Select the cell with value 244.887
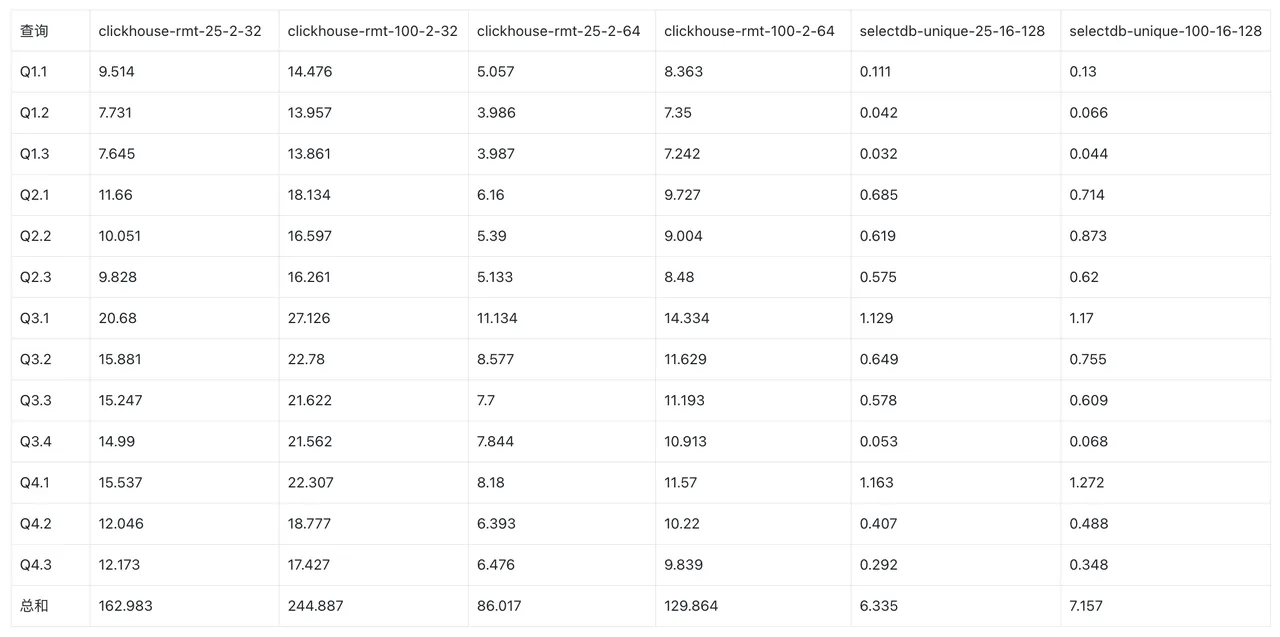Image resolution: width=1280 pixels, height=637 pixels. coord(316,606)
